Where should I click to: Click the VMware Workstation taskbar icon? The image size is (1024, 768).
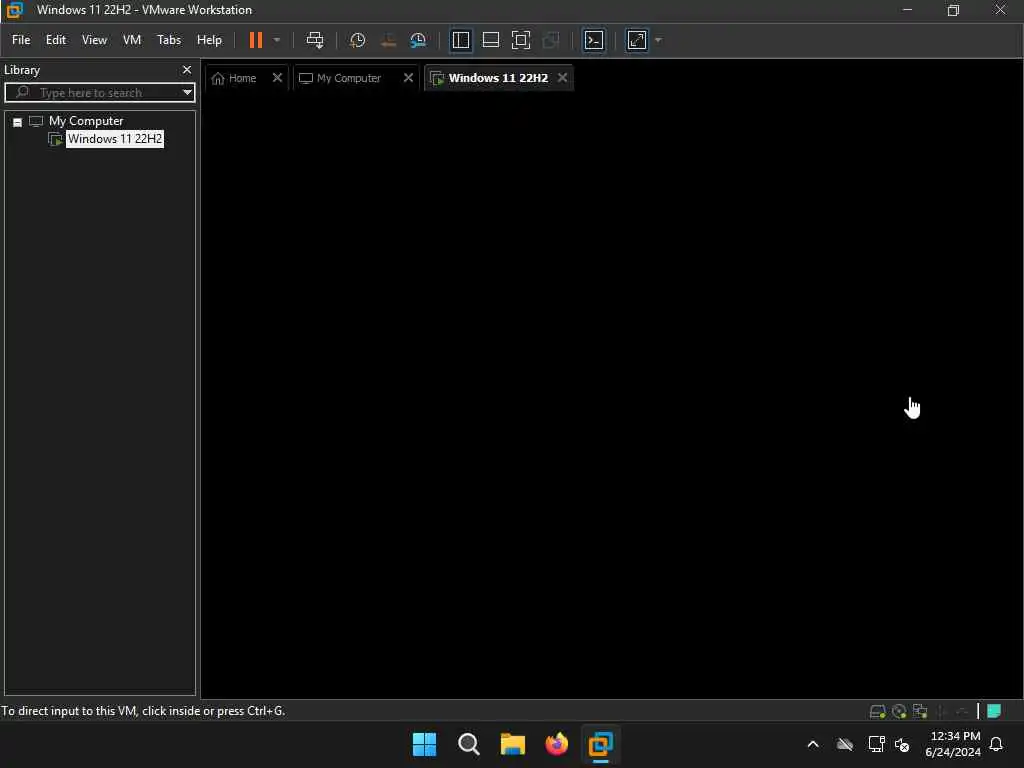[600, 744]
